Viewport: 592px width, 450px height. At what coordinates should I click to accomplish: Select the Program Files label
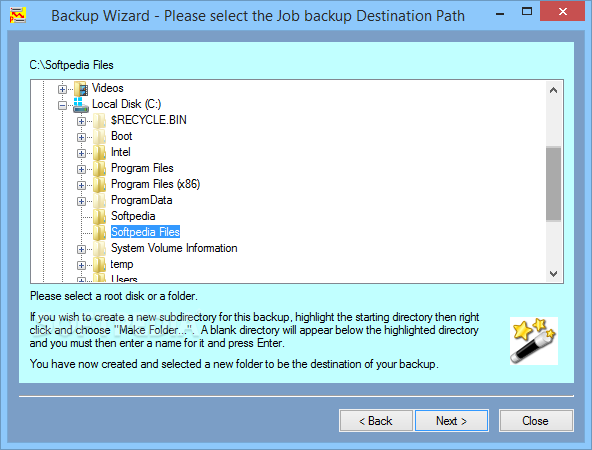(x=142, y=168)
